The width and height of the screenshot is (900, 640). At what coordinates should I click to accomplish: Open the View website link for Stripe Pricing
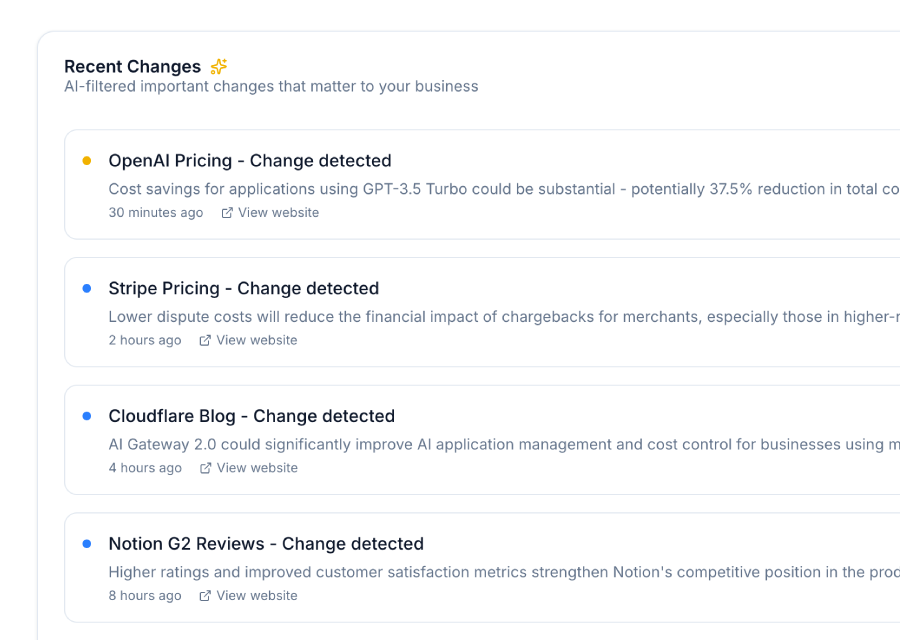pyautogui.click(x=257, y=340)
